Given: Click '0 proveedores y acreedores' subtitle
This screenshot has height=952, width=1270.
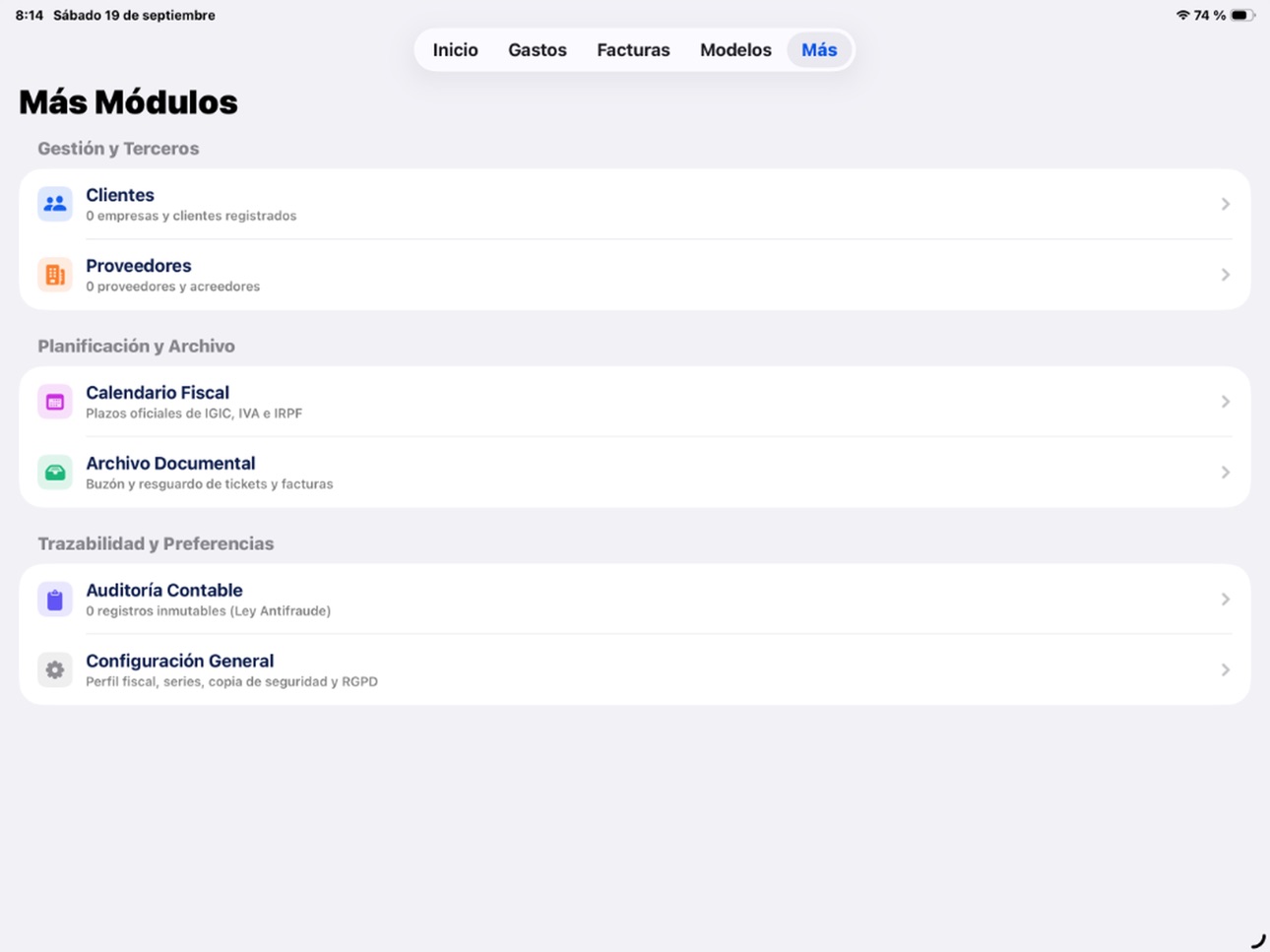Looking at the screenshot, I should (x=173, y=286).
